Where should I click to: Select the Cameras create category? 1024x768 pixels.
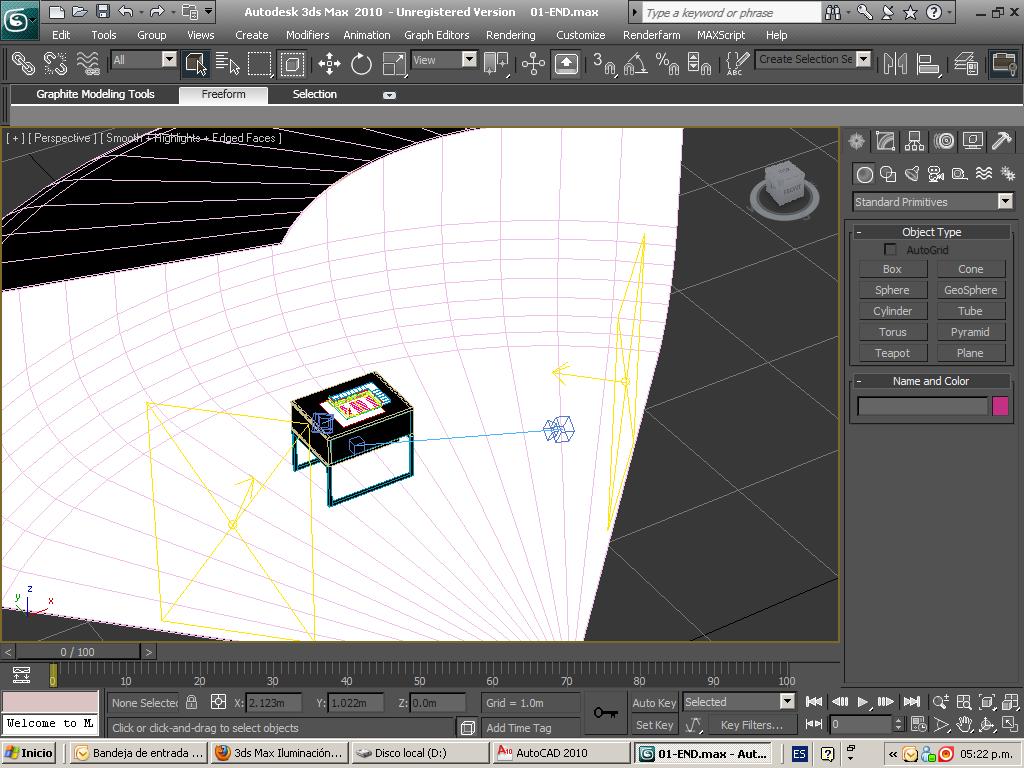[x=936, y=174]
